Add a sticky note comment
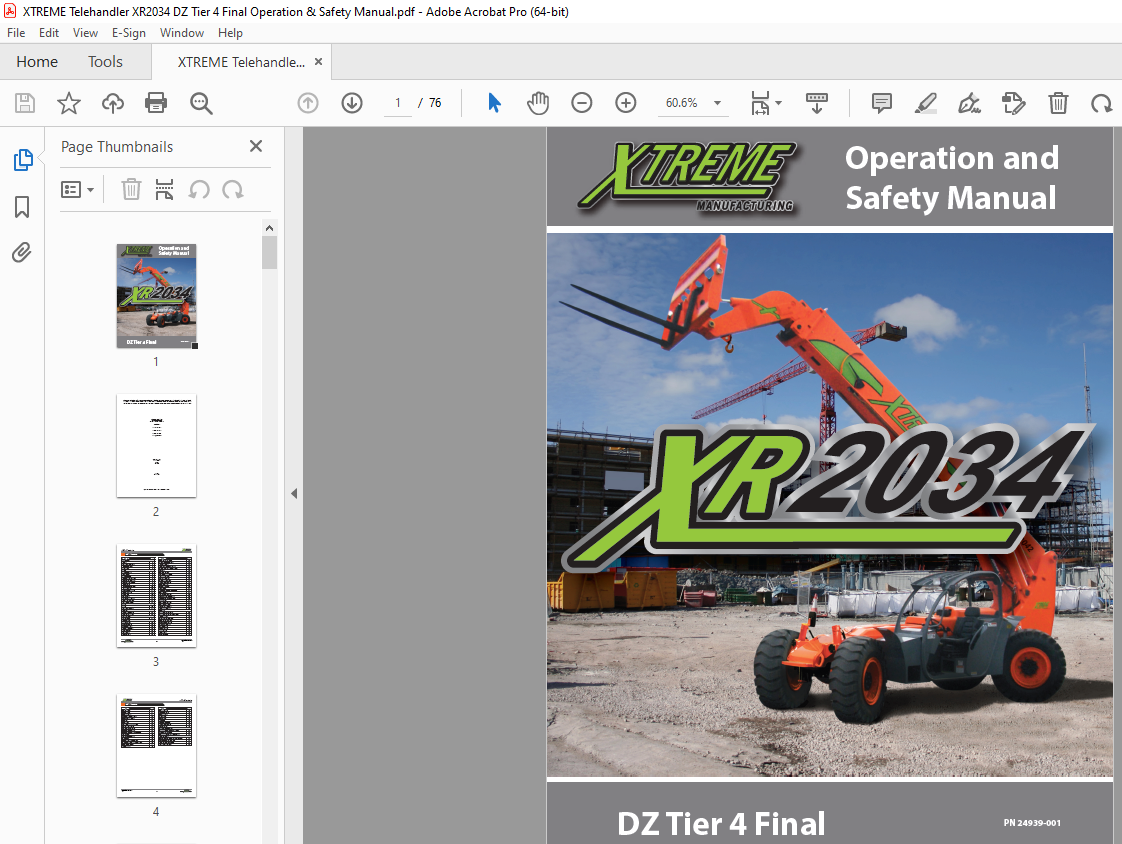Screen dimensions: 1122x844 coord(882,103)
